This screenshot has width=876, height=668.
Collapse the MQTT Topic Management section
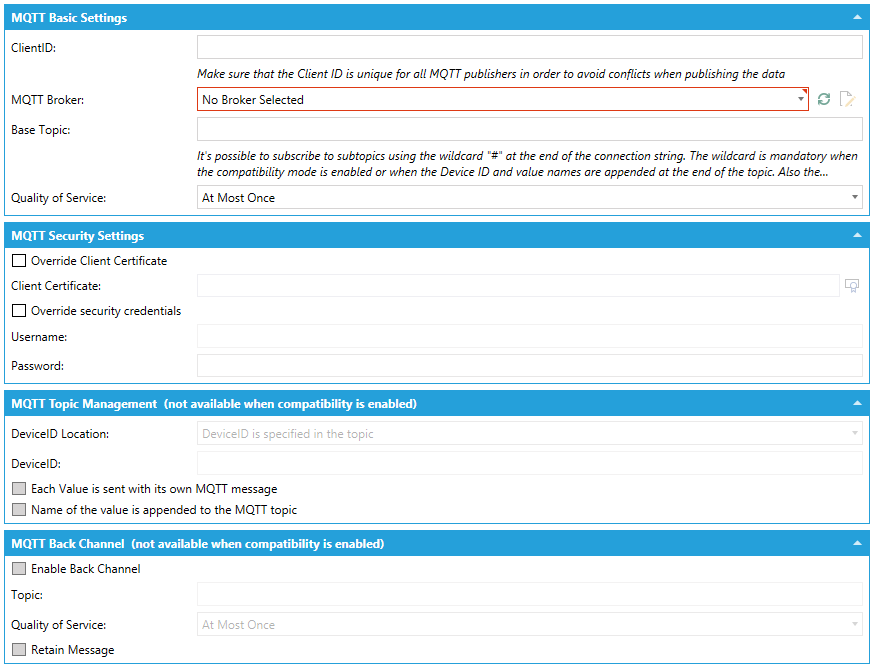point(856,404)
